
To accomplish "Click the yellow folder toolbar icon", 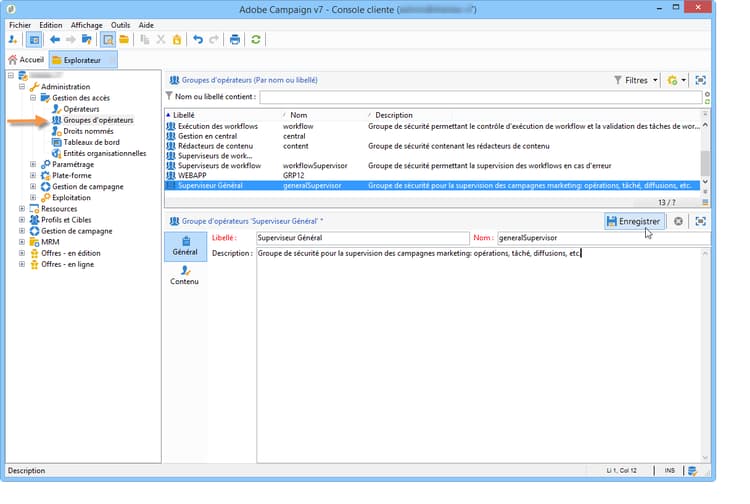I will (x=124, y=40).
